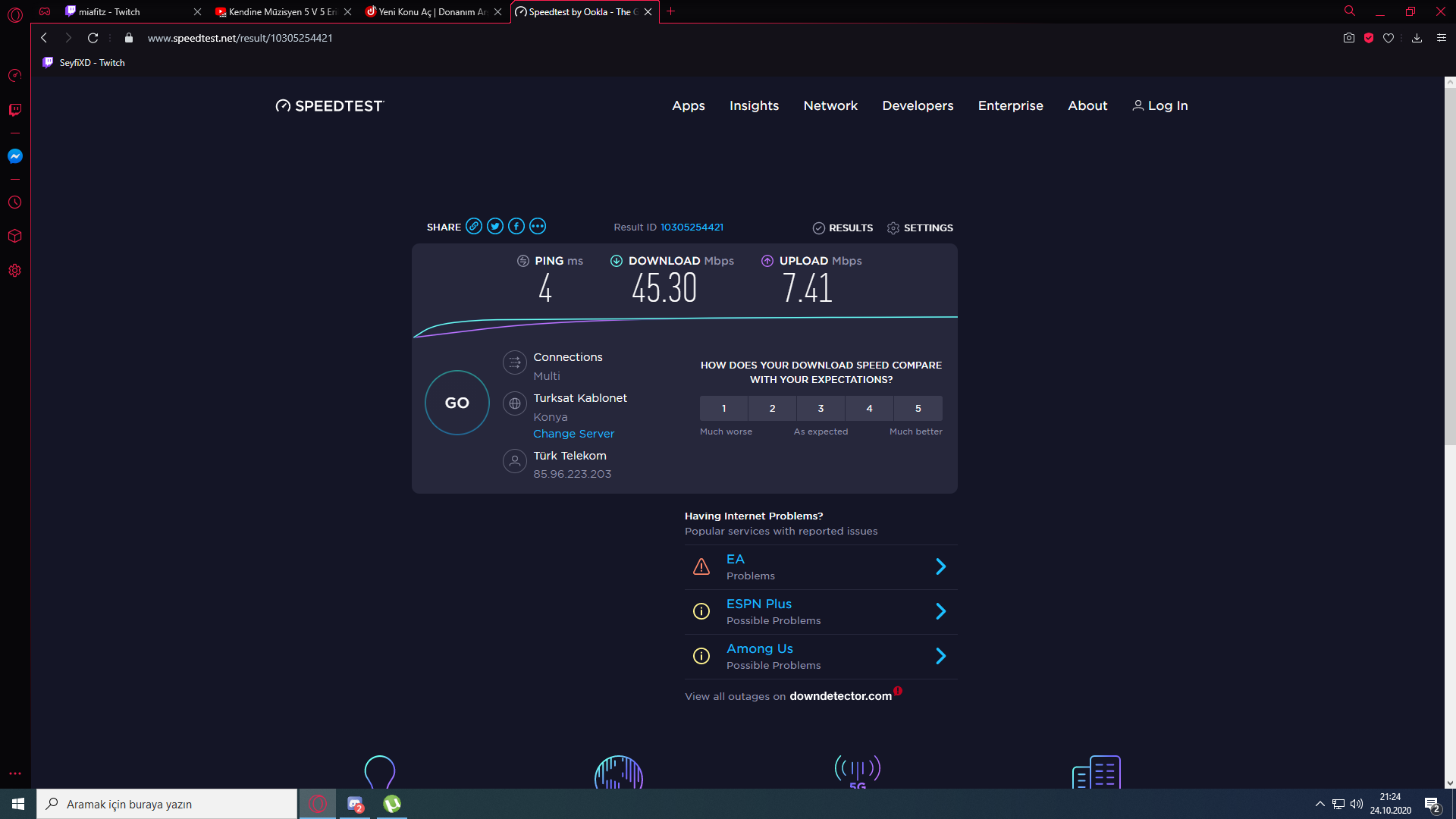1456x819 pixels.
Task: Share result via Twitter icon
Action: pyautogui.click(x=495, y=226)
